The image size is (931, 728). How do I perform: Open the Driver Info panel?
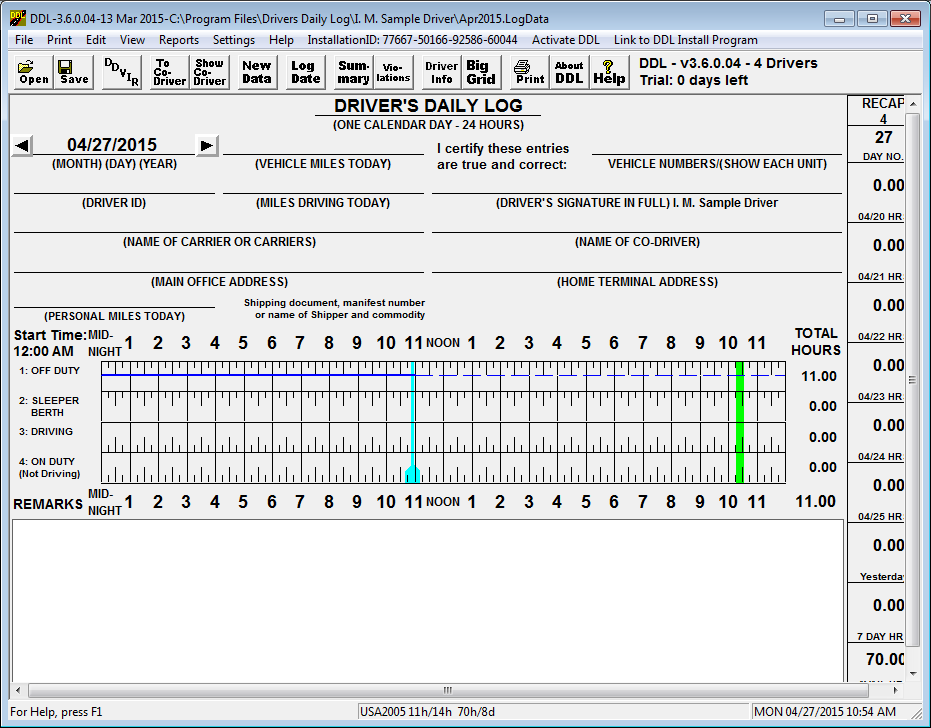click(x=440, y=71)
